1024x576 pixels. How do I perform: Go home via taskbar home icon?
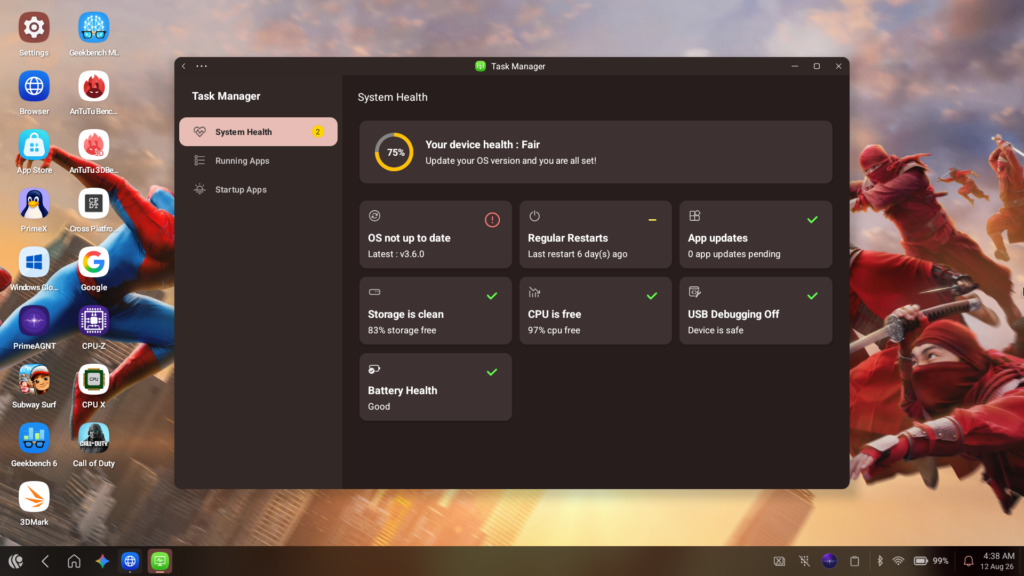74,561
